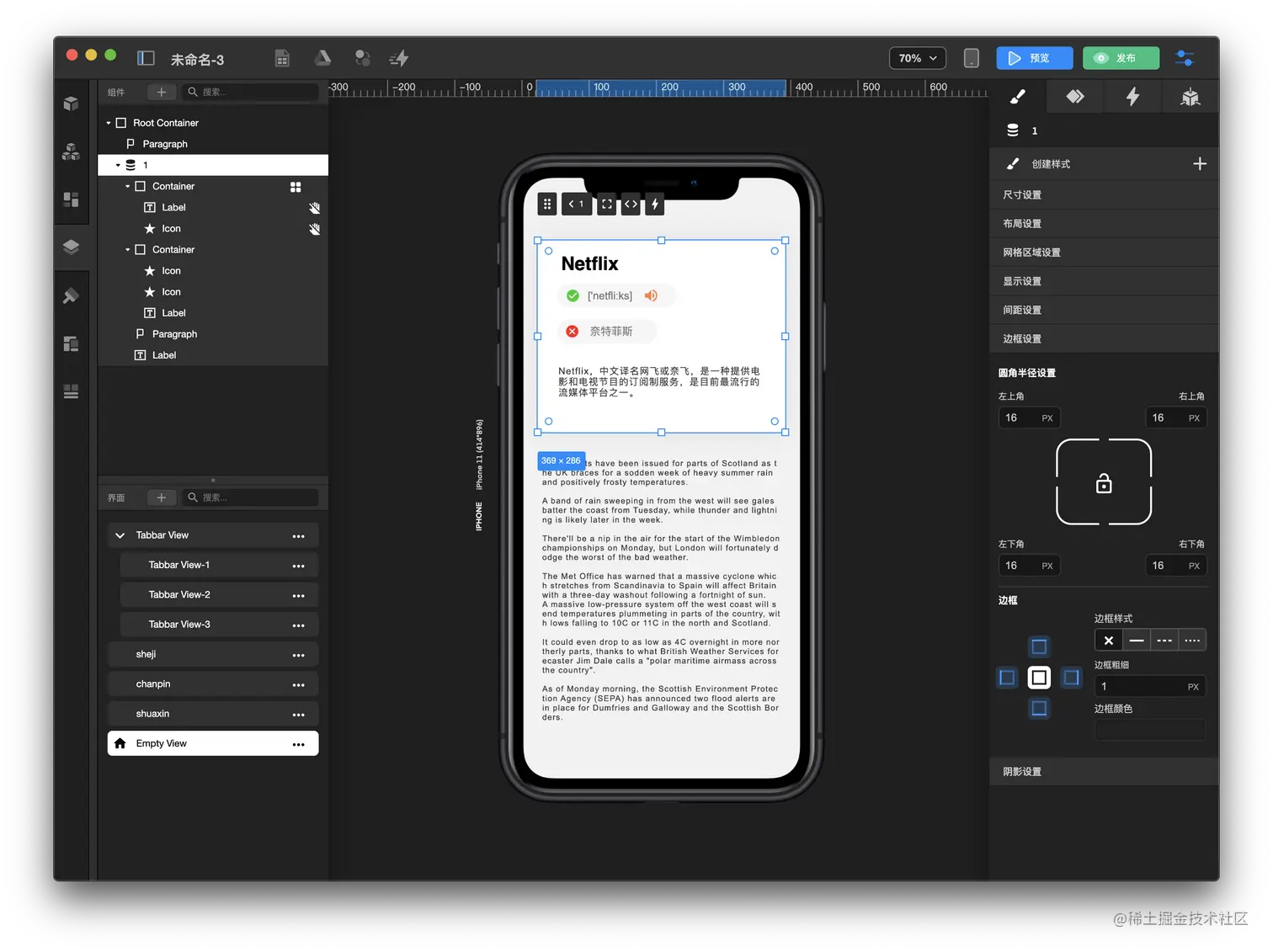Viewport: 1273px width, 952px height.
Task: Select the stacked blocks icon in left sidebar
Action: (x=72, y=152)
